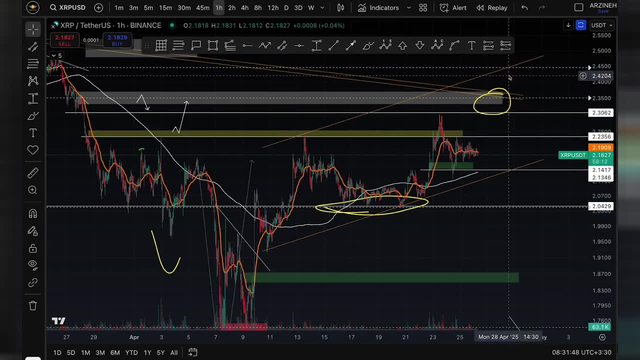
Task: Open the indicator templates grid icon
Action: point(423,8)
